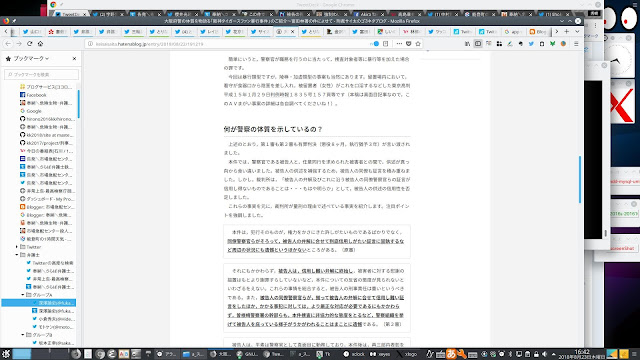The height and width of the screenshot is (360, 640).
Task: Toggle reader view icon in the address bar
Action: [386, 44]
